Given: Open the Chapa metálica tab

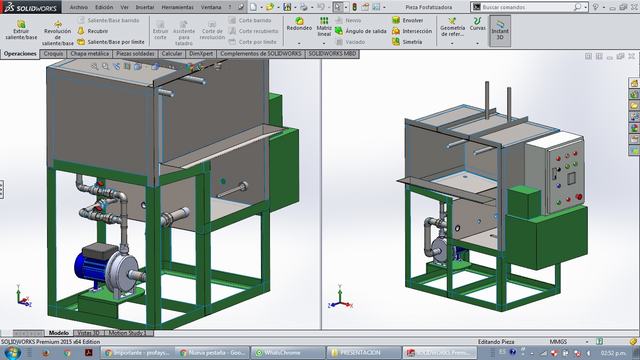Looking at the screenshot, I should pyautogui.click(x=90, y=54).
